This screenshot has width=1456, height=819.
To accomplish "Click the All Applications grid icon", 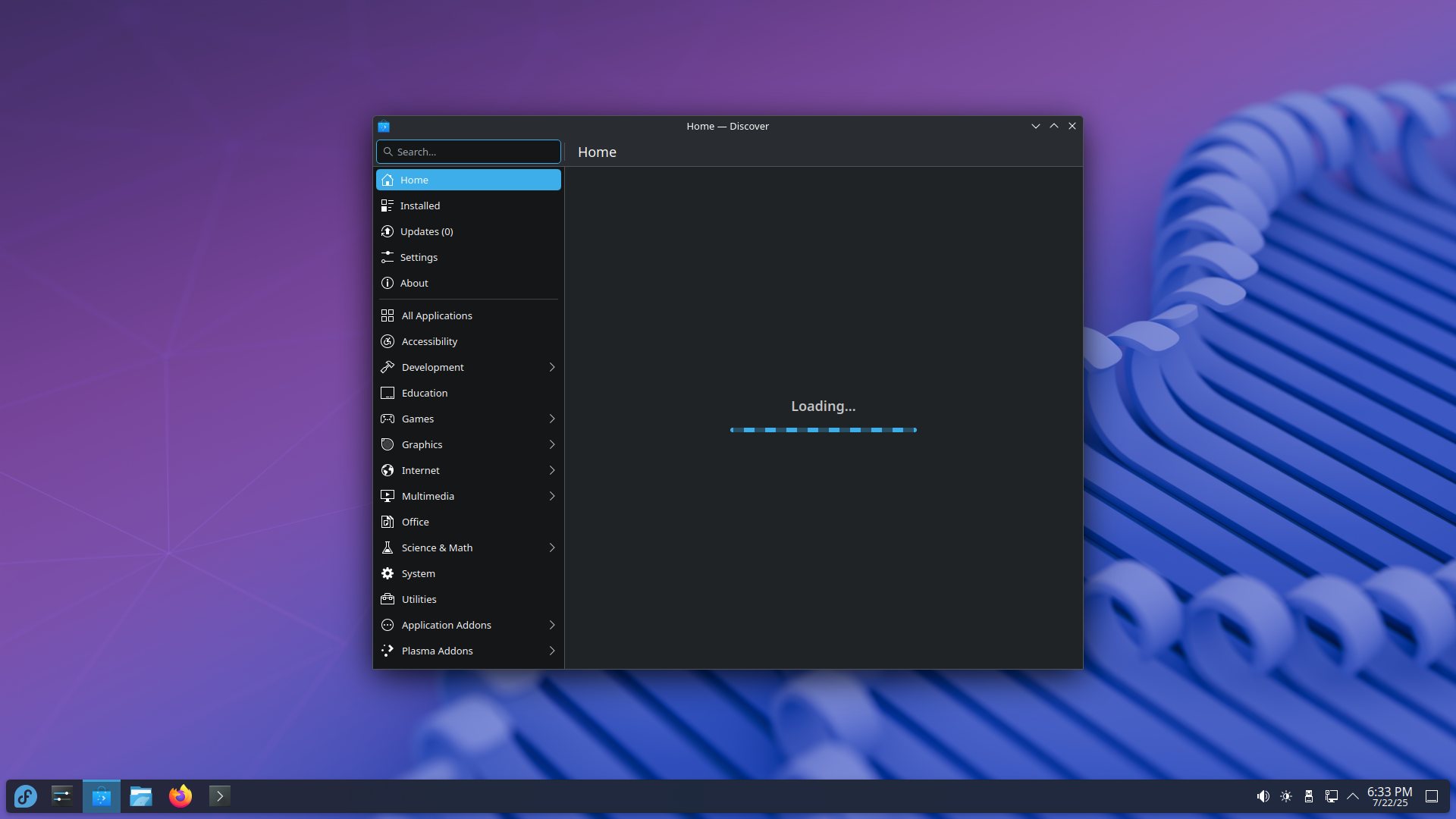I will tap(388, 315).
